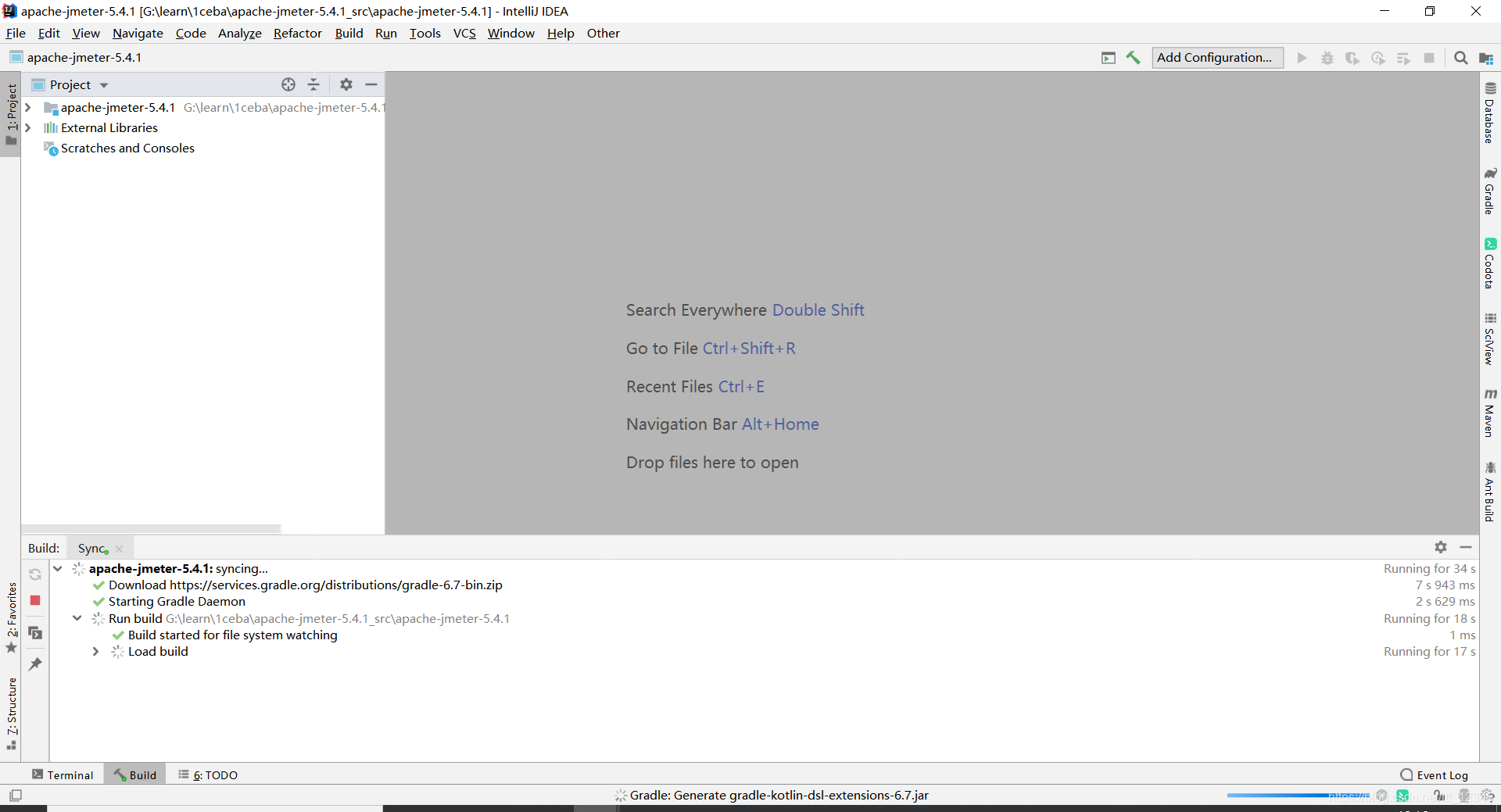Image resolution: width=1501 pixels, height=812 pixels.
Task: Click the Debug bug icon in toolbar
Action: [1327, 58]
